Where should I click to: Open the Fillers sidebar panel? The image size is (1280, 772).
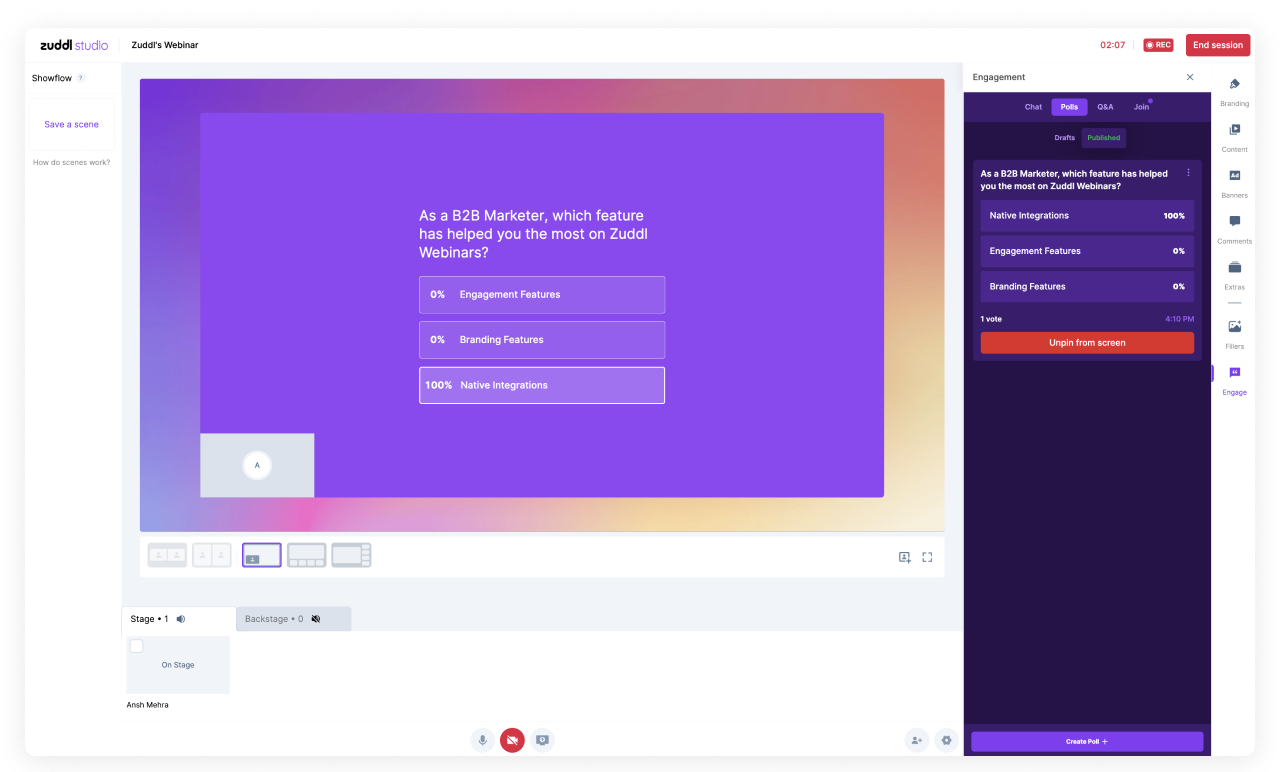[1234, 333]
